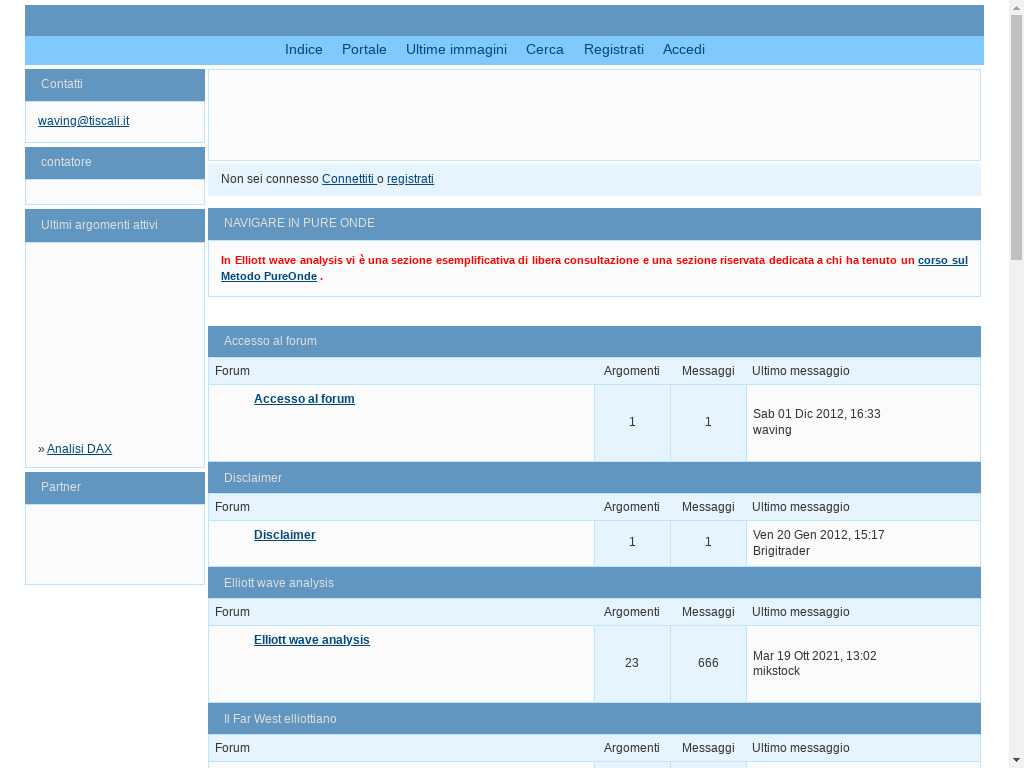Click Registrati in the top navigation bar
Viewport: 1024px width, 768px height.
pyautogui.click(x=614, y=49)
